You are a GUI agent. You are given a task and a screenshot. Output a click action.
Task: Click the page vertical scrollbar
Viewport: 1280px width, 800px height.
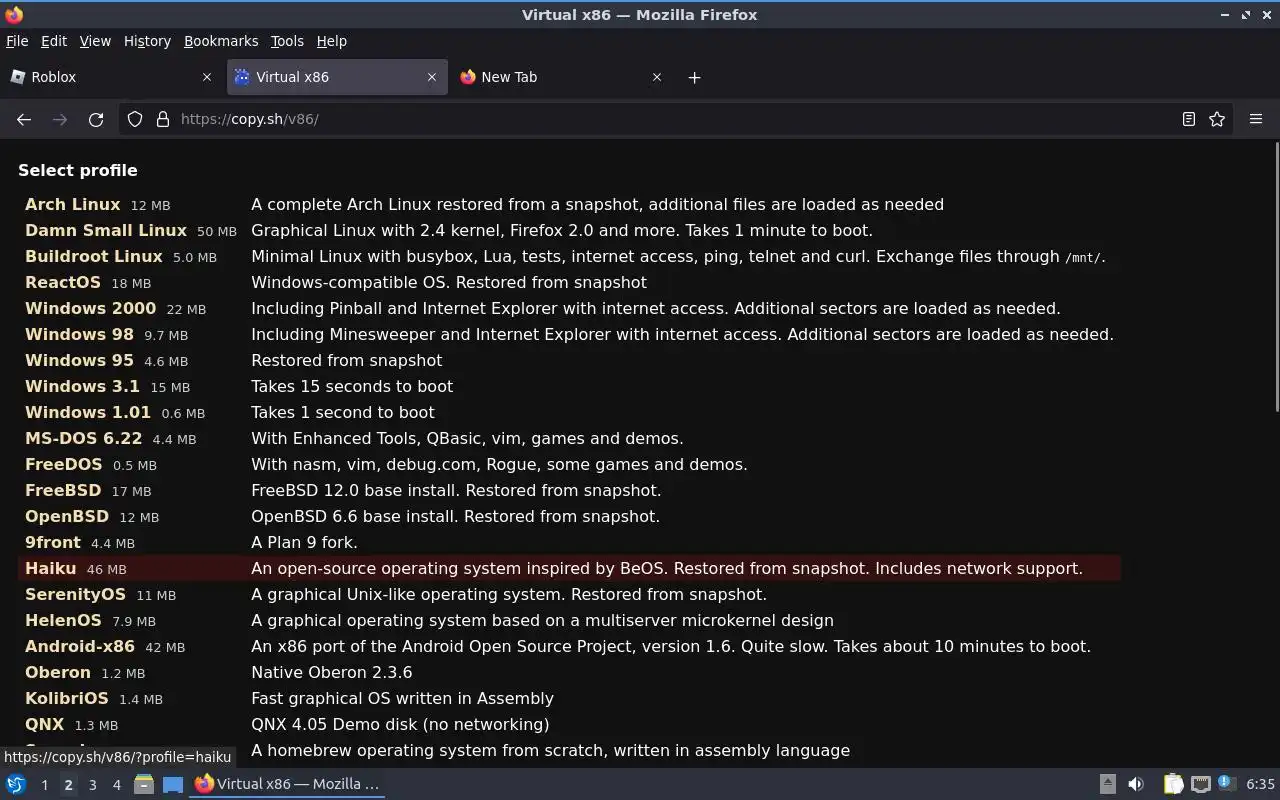pyautogui.click(x=1276, y=276)
